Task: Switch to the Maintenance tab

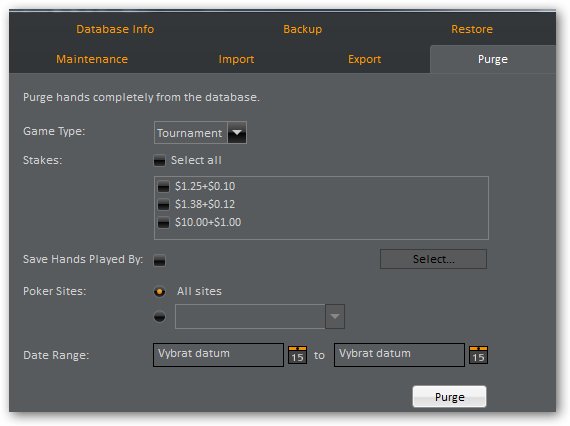Action: 92,59
